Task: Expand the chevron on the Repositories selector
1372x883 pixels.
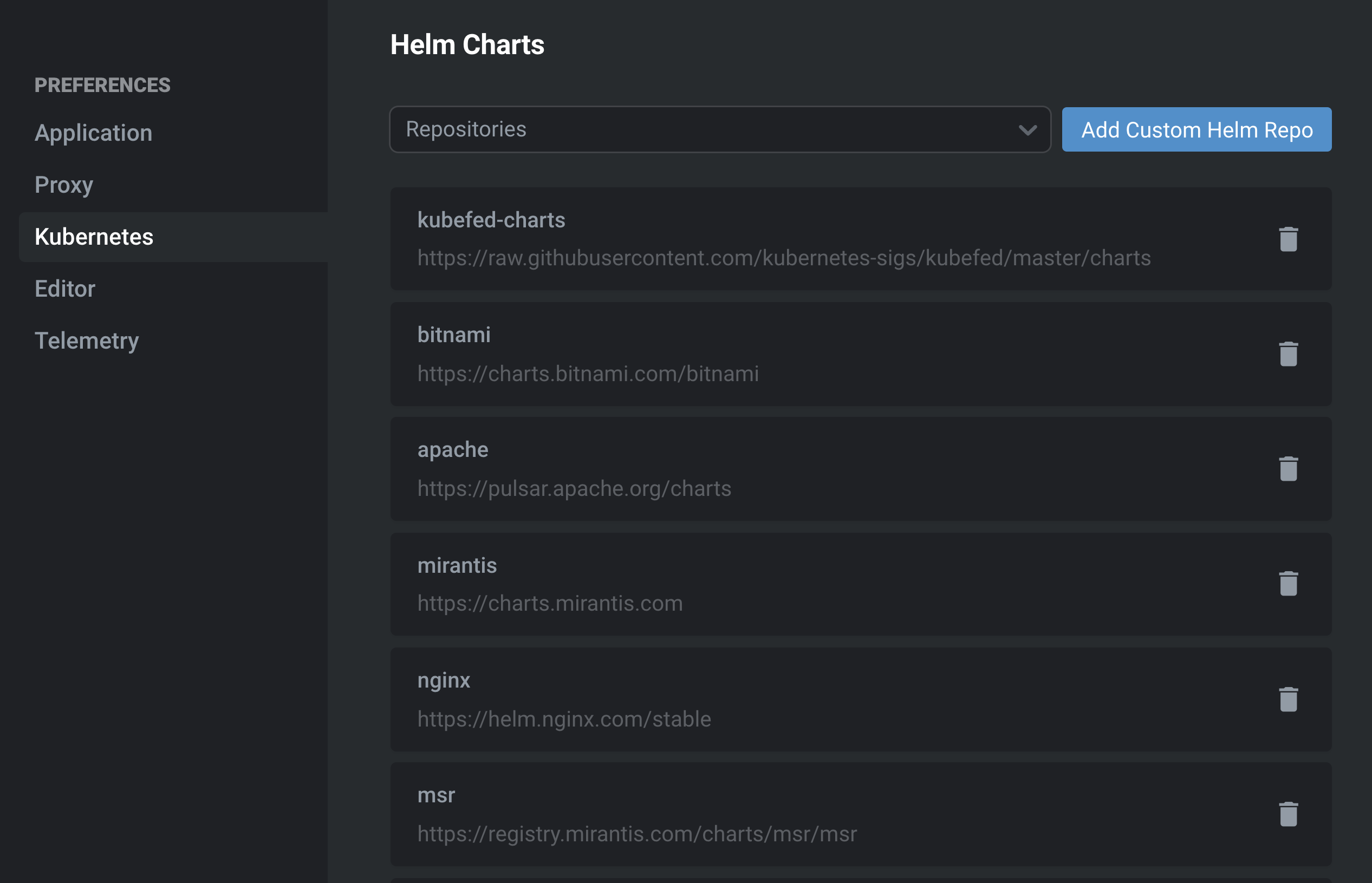Action: pyautogui.click(x=1026, y=129)
